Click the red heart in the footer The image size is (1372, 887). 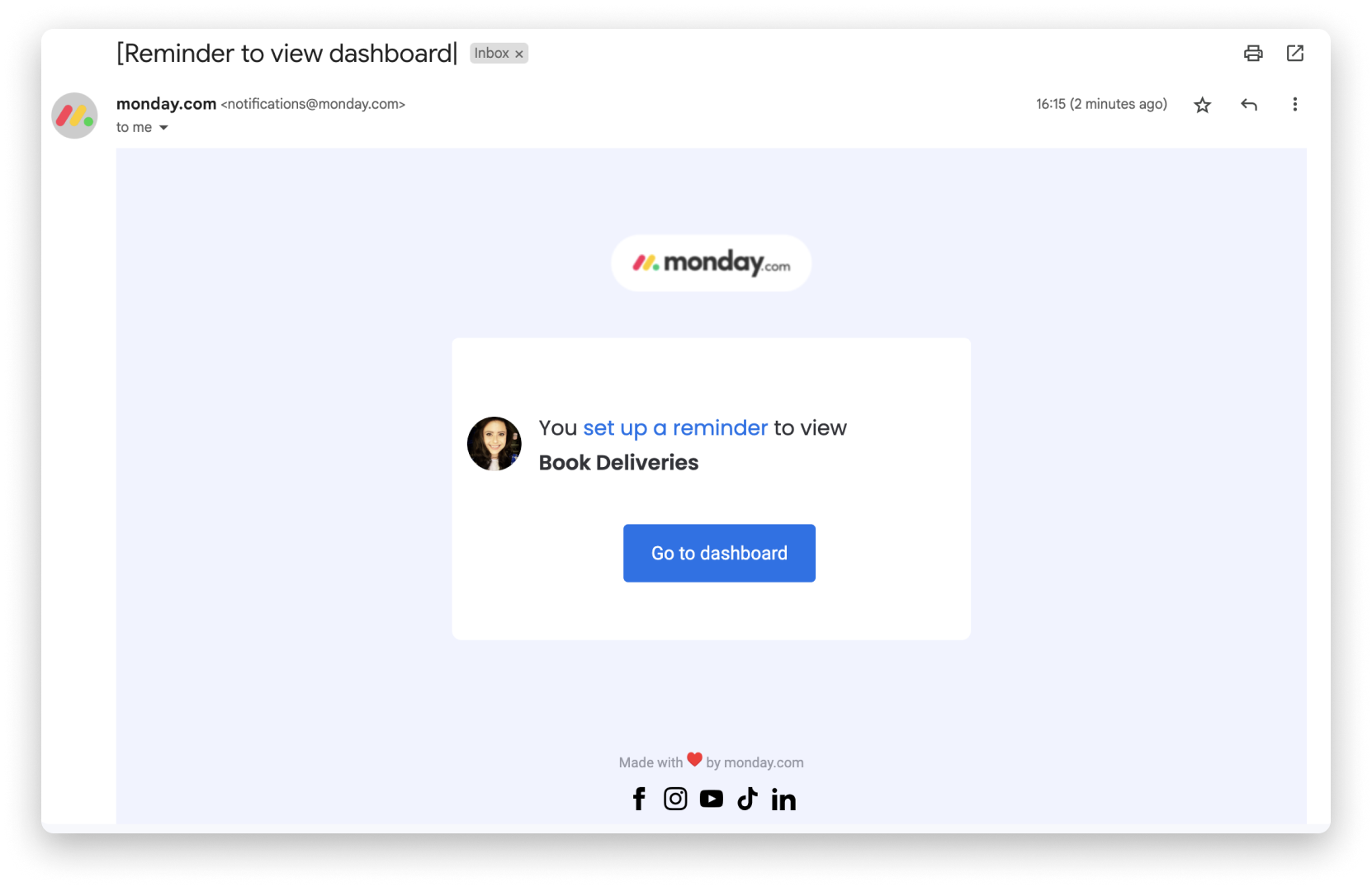point(694,759)
